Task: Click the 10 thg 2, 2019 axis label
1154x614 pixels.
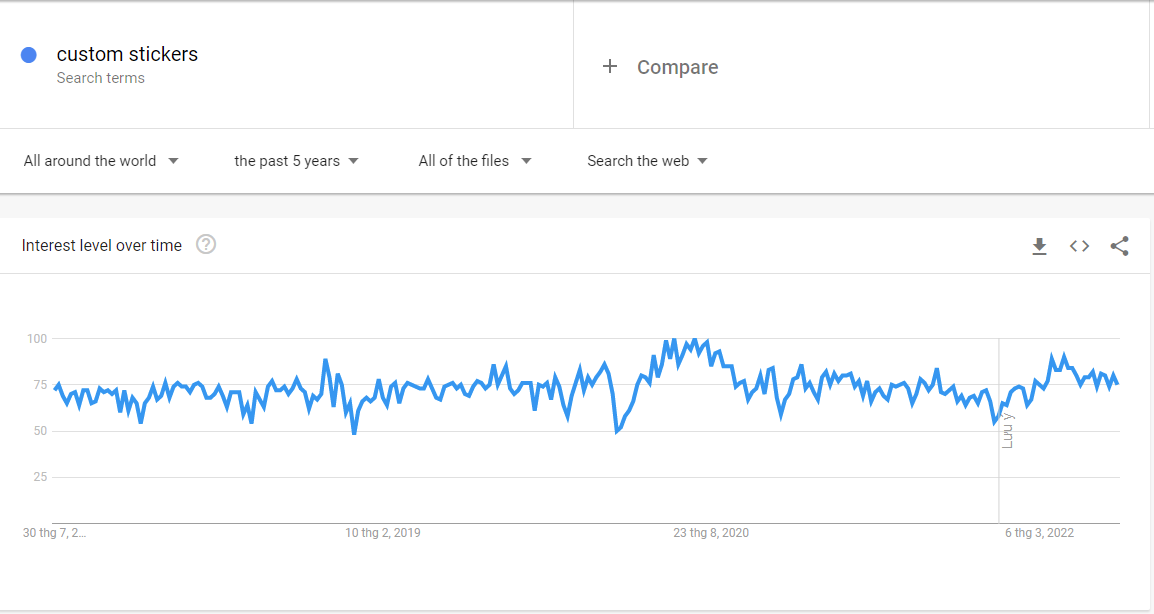Action: click(383, 533)
